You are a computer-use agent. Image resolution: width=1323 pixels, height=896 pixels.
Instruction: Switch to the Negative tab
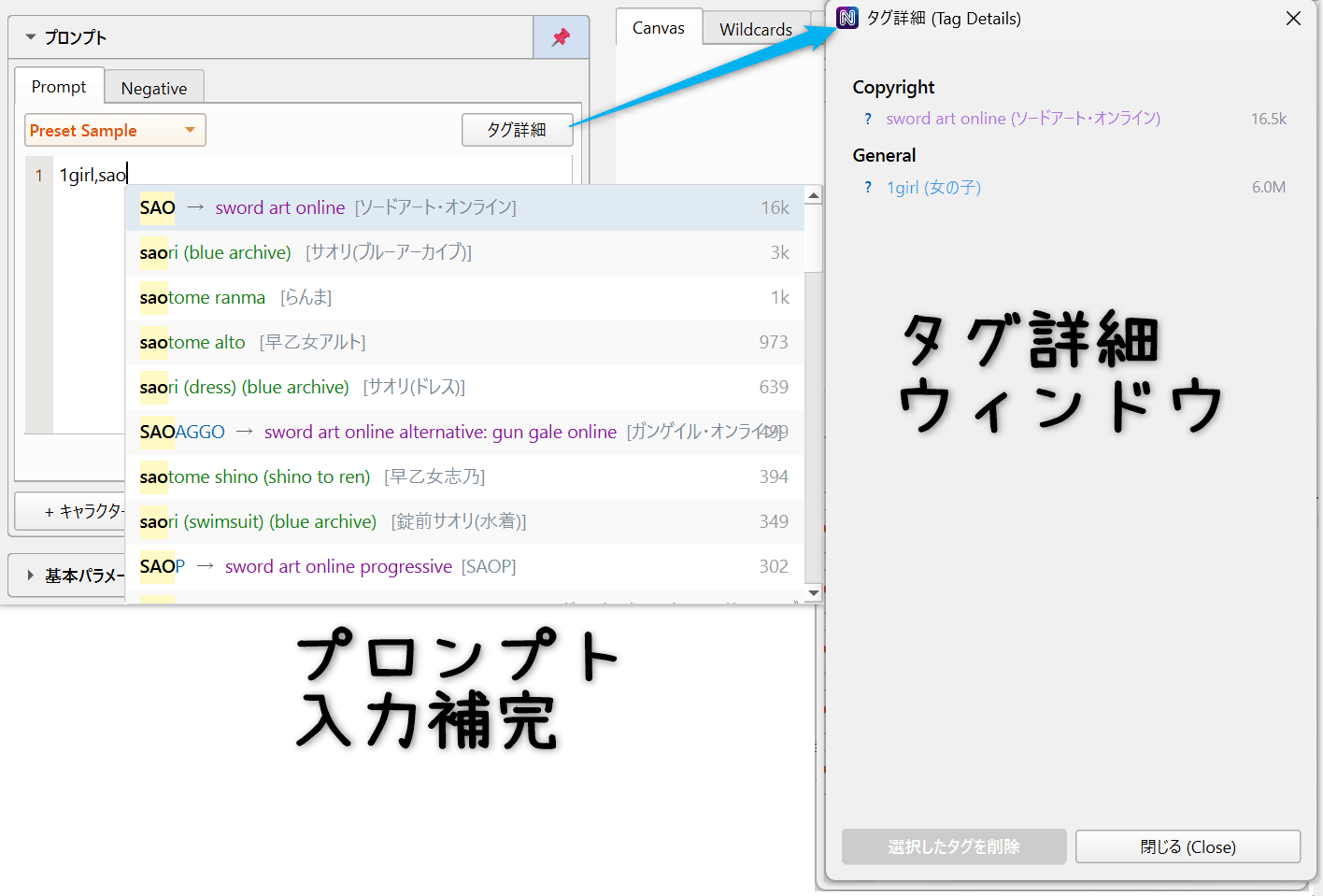click(153, 87)
